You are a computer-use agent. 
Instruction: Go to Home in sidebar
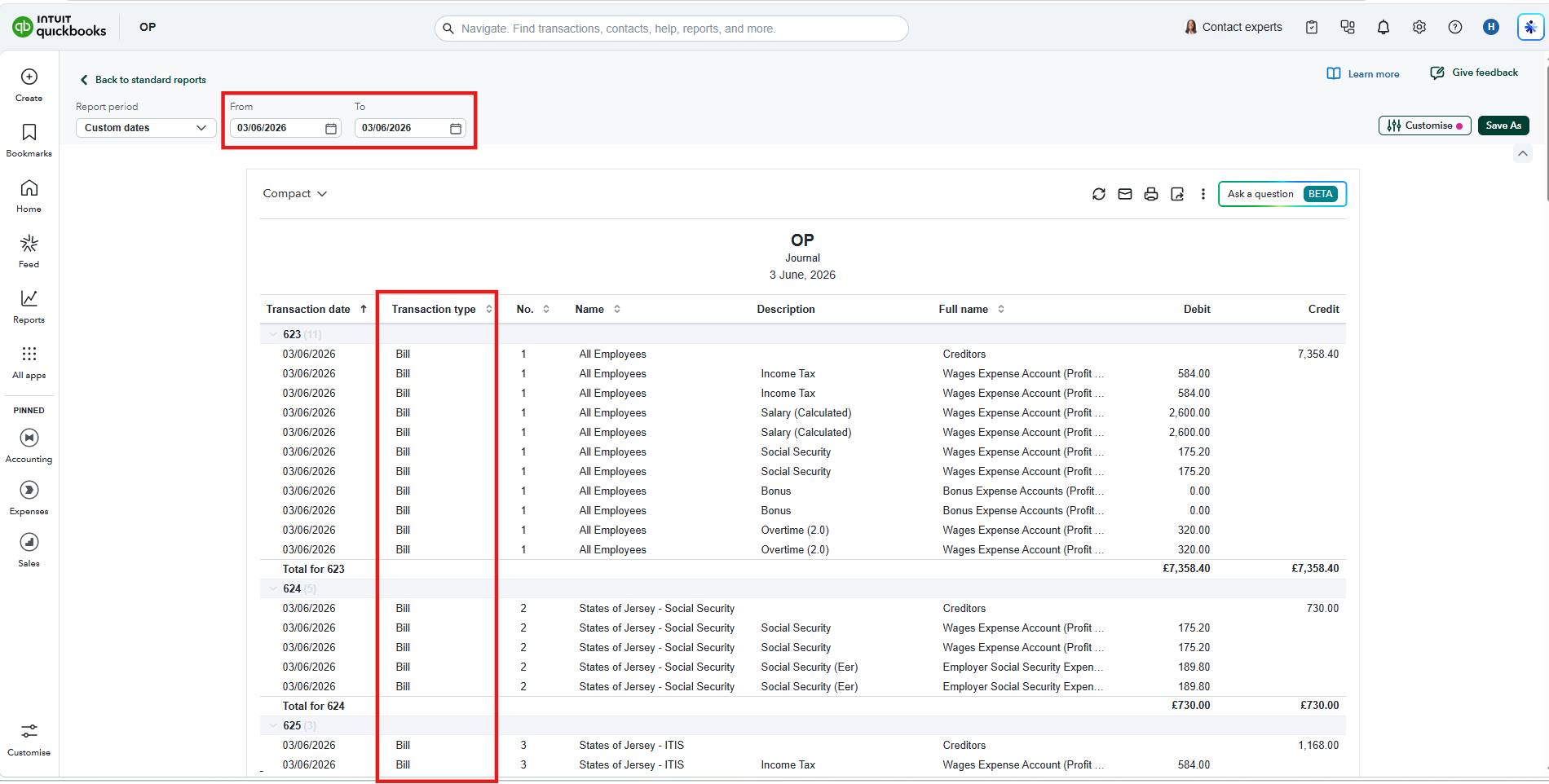click(x=29, y=196)
